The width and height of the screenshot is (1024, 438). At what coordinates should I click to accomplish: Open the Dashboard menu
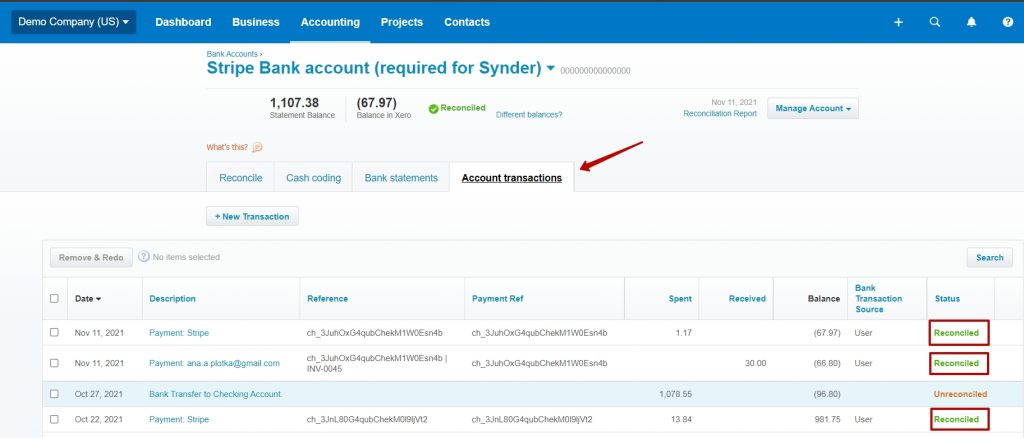(183, 22)
